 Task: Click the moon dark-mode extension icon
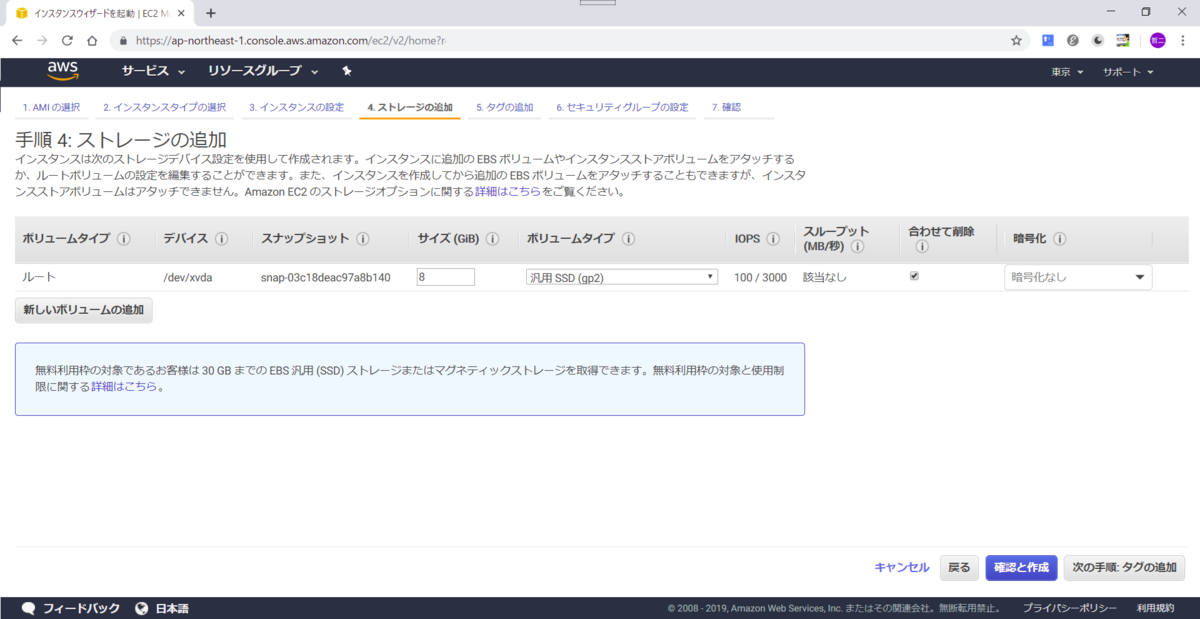1097,40
